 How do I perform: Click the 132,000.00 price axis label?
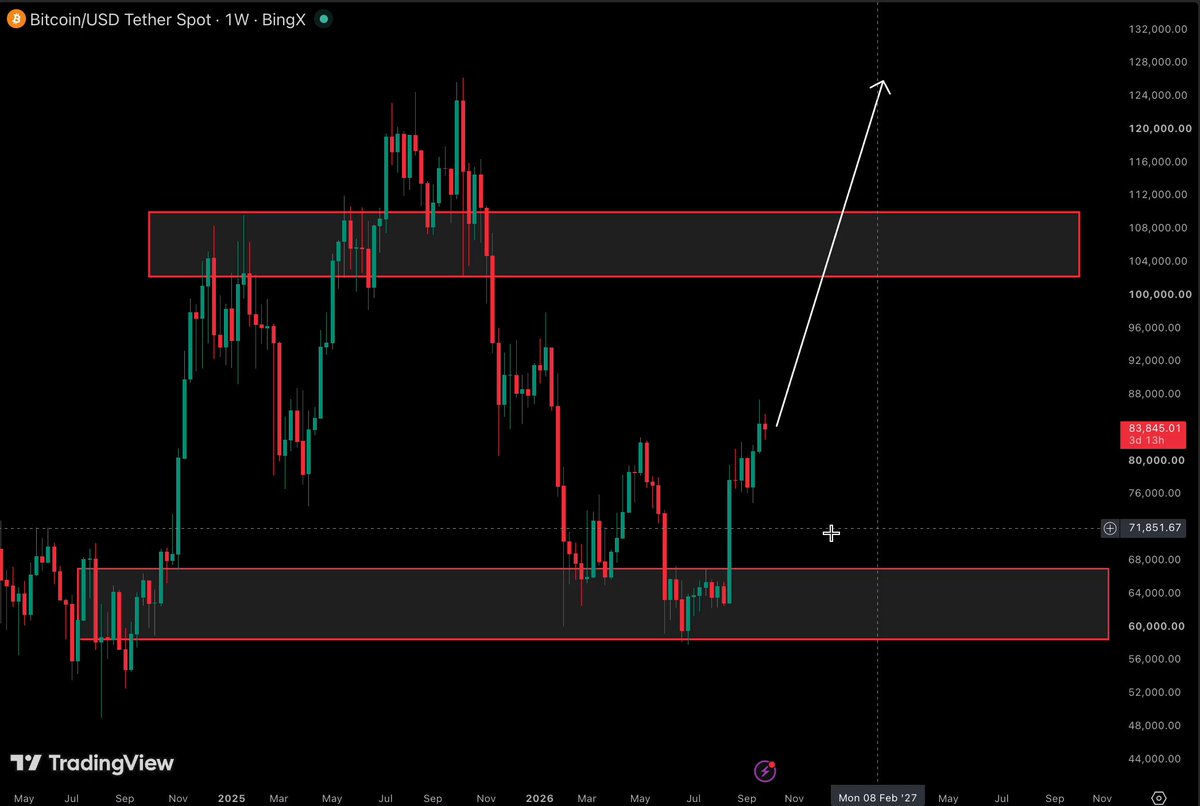click(x=1157, y=30)
